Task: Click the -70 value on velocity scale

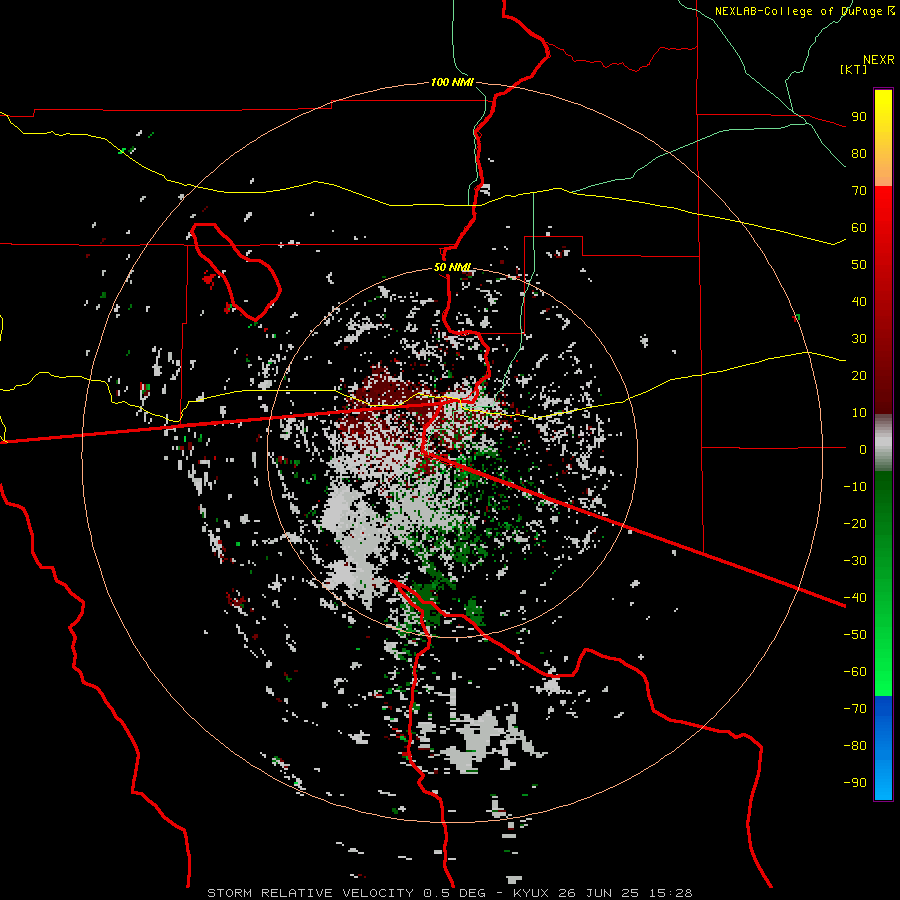Action: 855,709
